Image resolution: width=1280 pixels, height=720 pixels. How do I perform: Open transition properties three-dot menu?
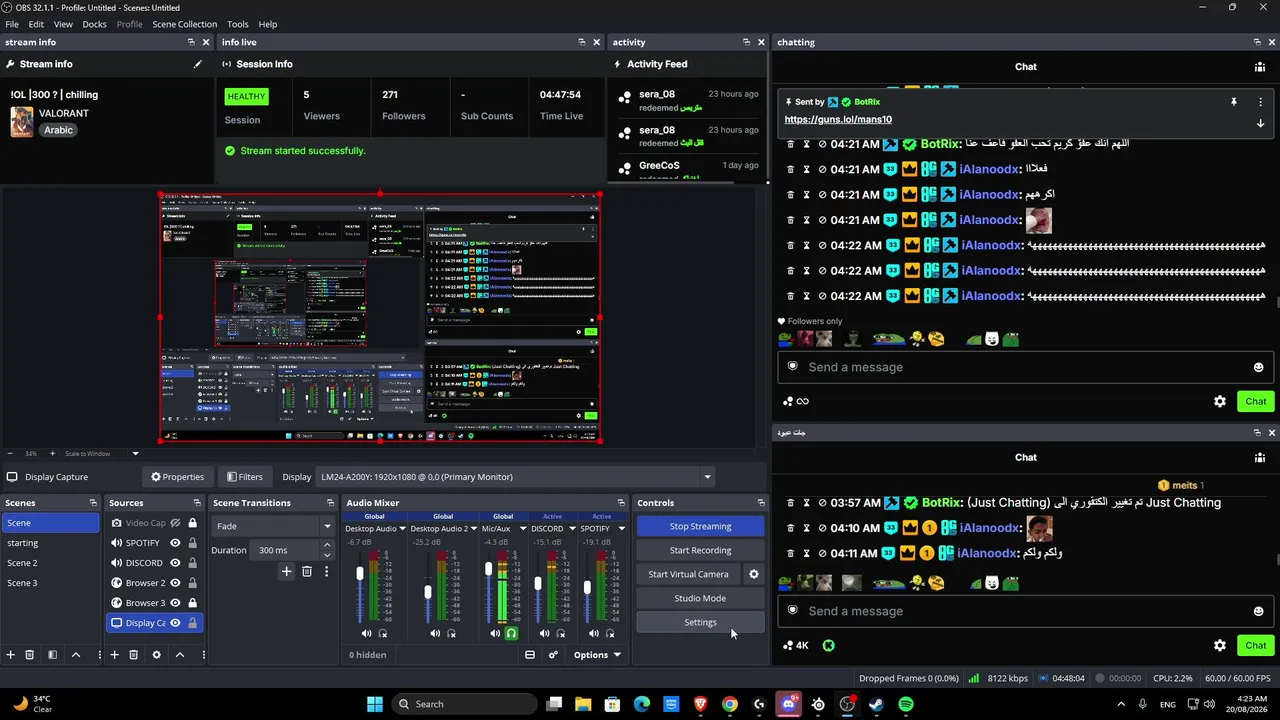[x=326, y=571]
